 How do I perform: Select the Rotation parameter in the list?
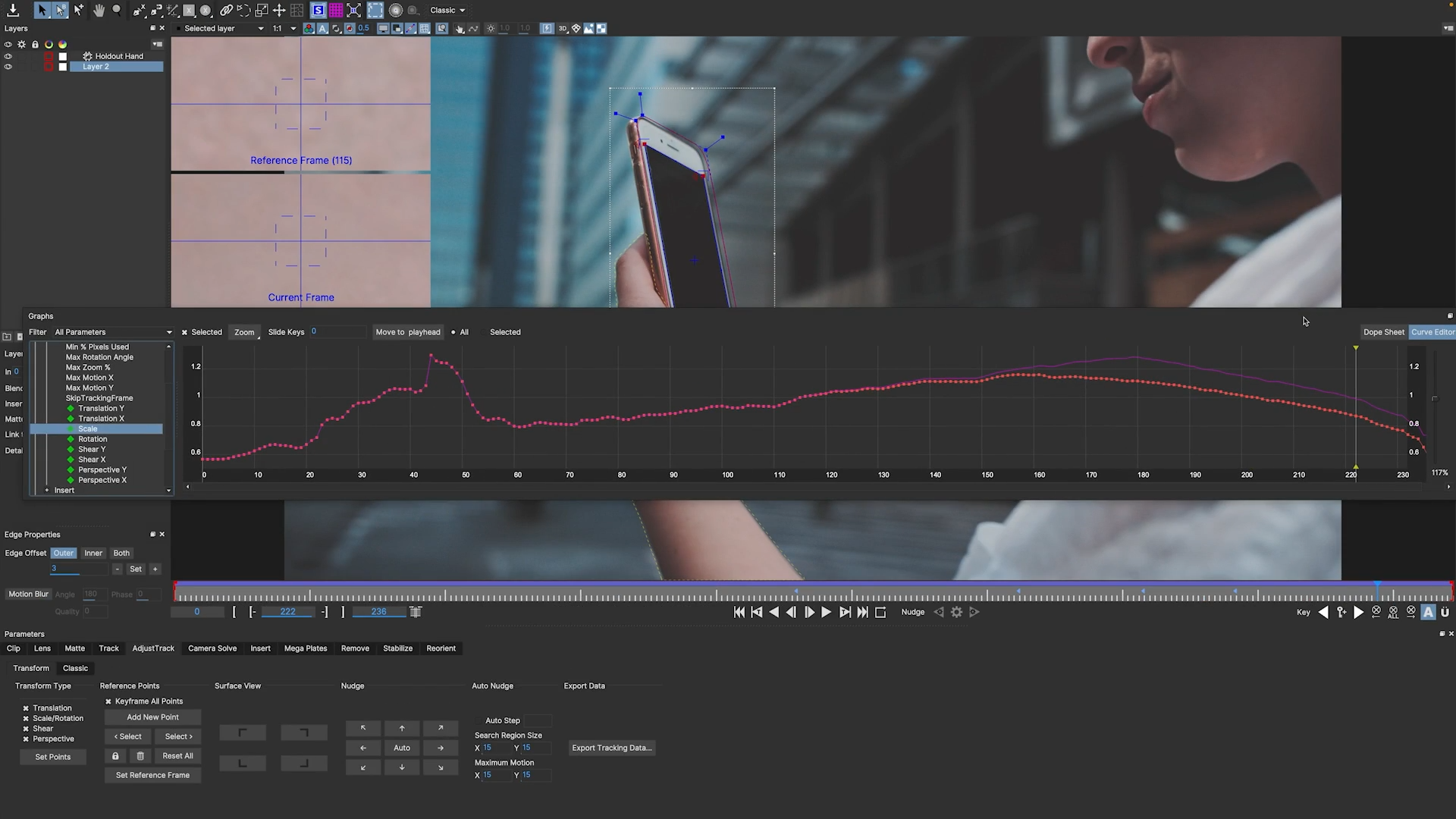coord(93,439)
